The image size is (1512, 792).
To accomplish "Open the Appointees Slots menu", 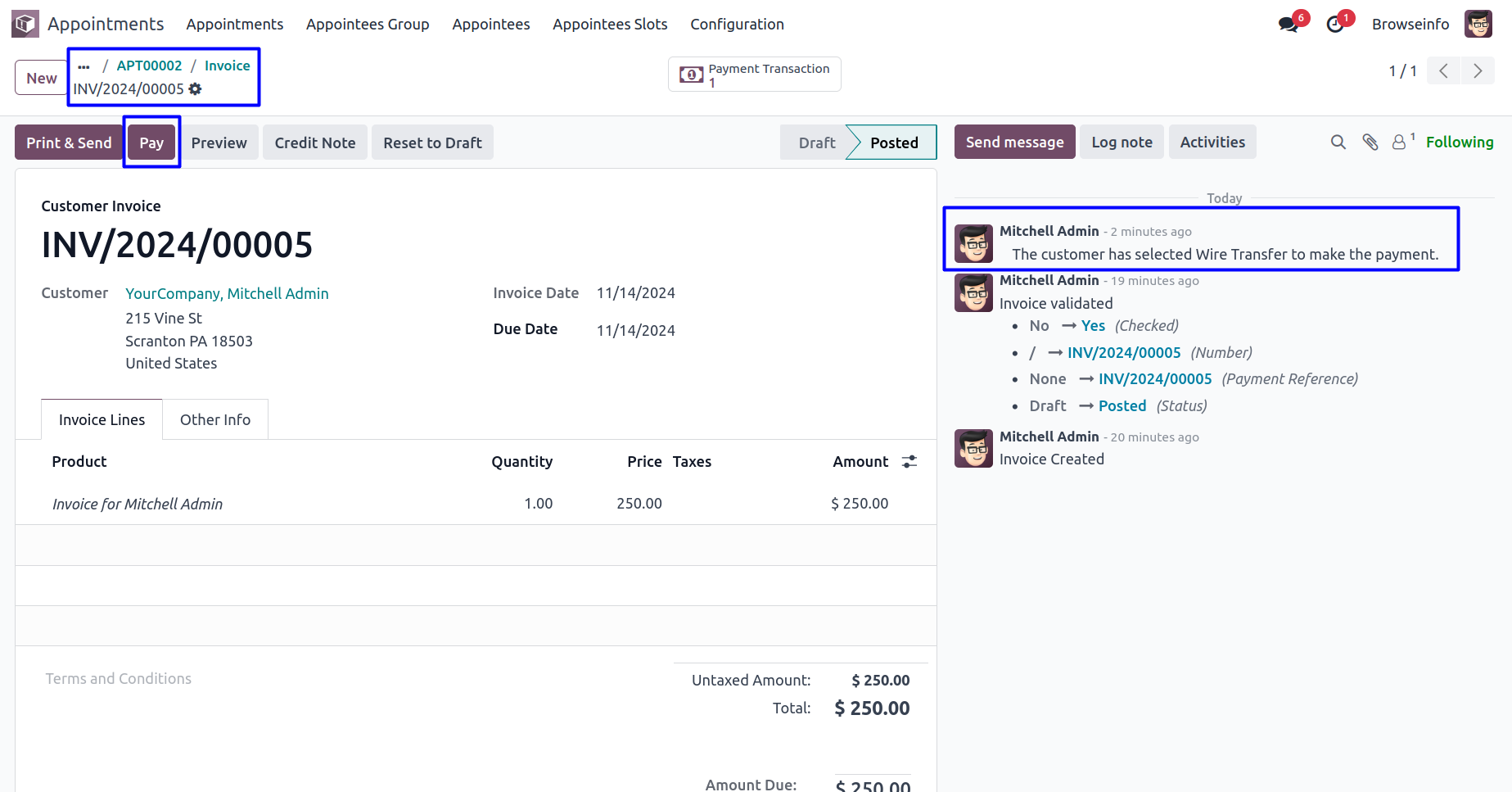I will click(x=610, y=25).
